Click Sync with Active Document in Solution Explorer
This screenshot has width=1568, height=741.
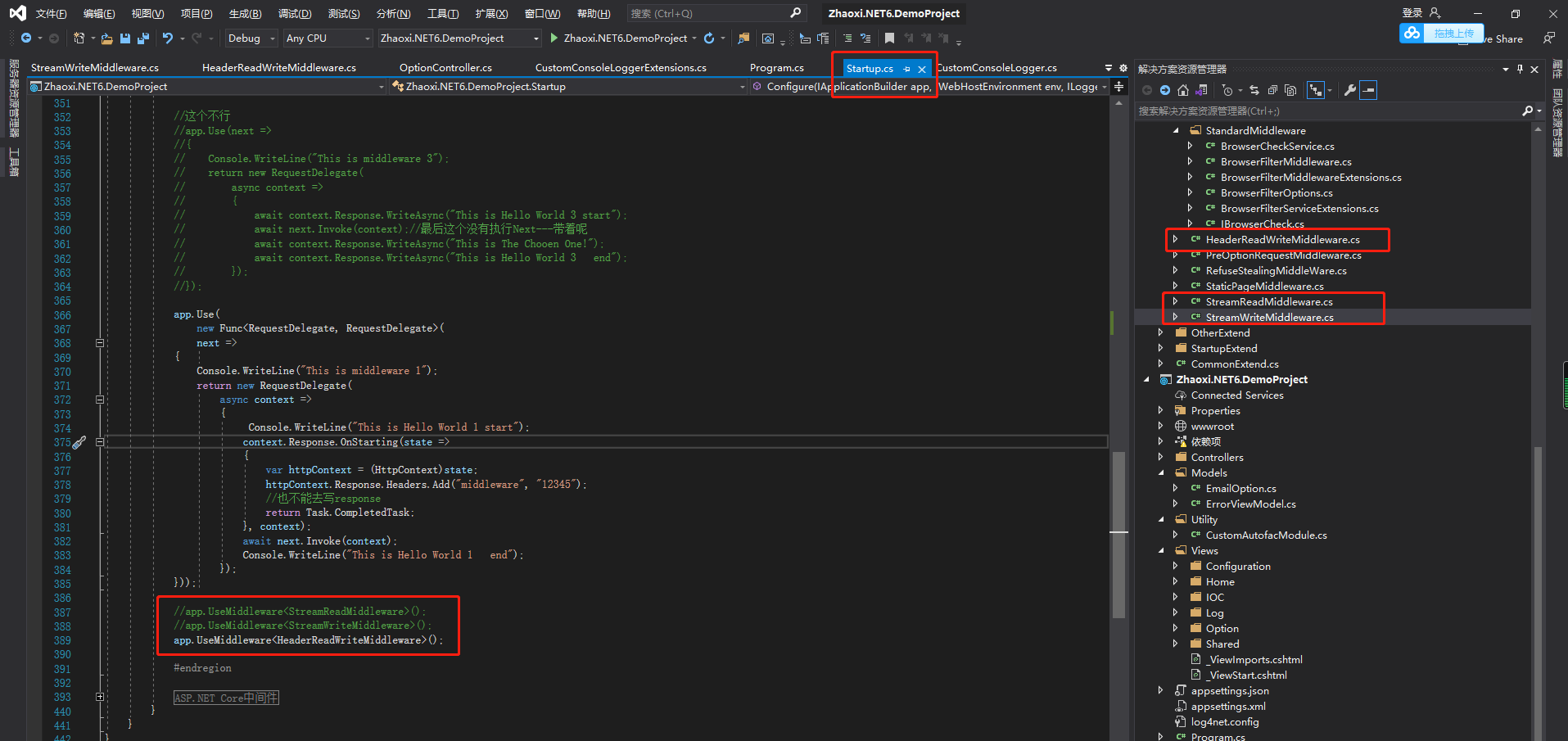pyautogui.click(x=1202, y=90)
